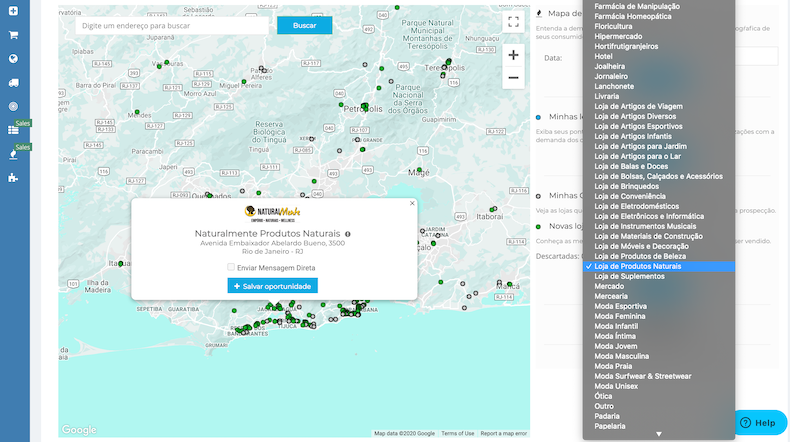The image size is (790, 442).
Task: Select Loja de Suplementos from dropdown list
Action: (630, 276)
